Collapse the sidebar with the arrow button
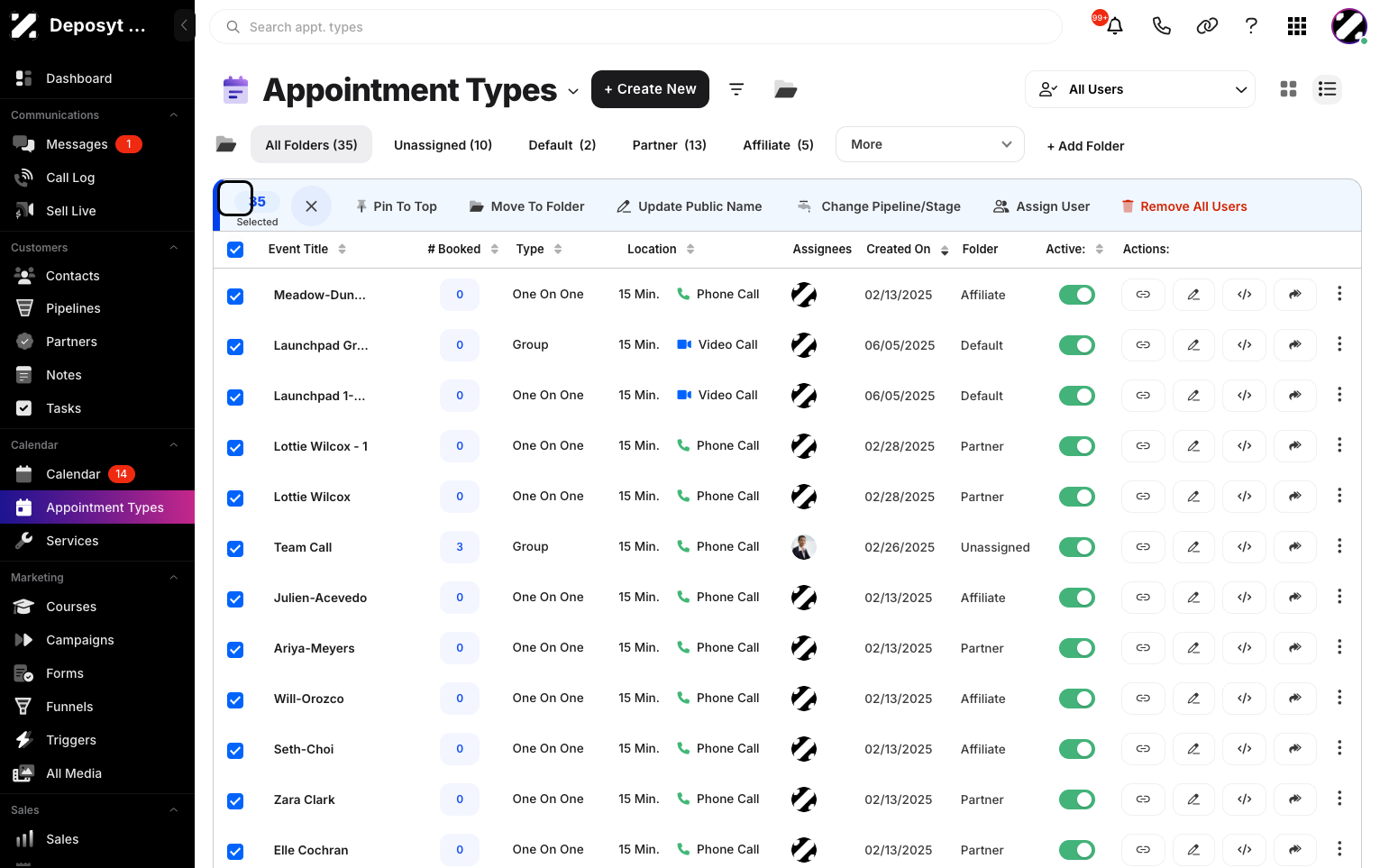This screenshot has height=868, width=1389. tap(184, 25)
